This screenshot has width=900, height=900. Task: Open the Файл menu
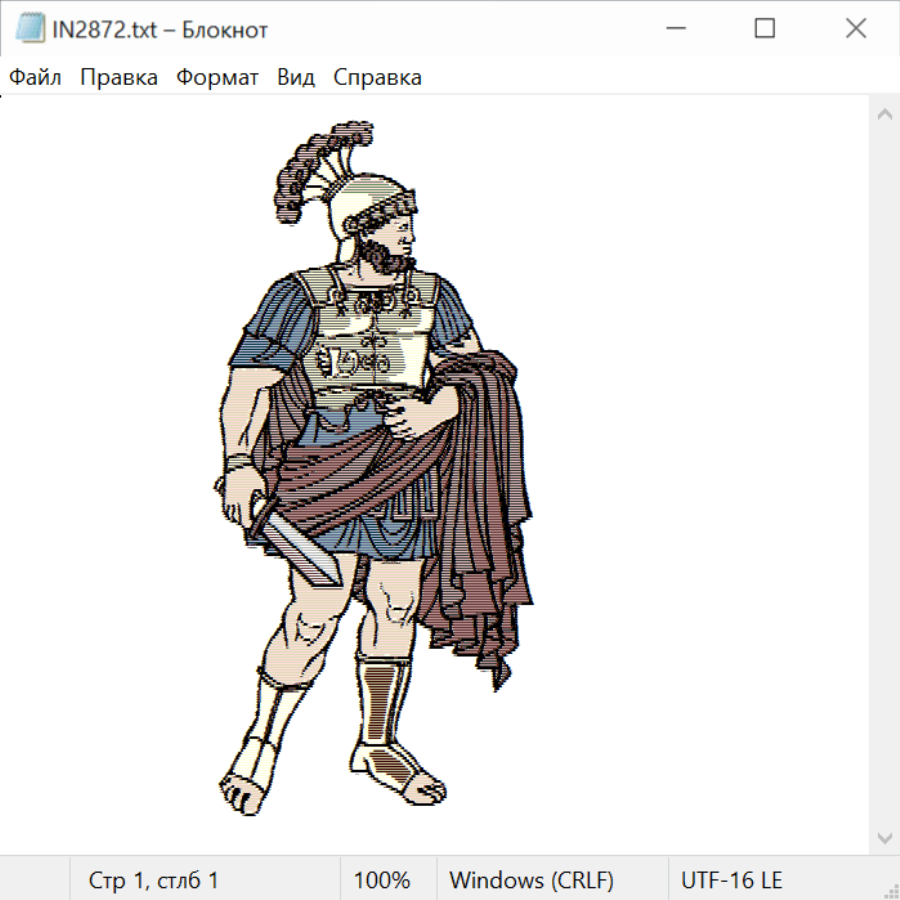tap(35, 77)
